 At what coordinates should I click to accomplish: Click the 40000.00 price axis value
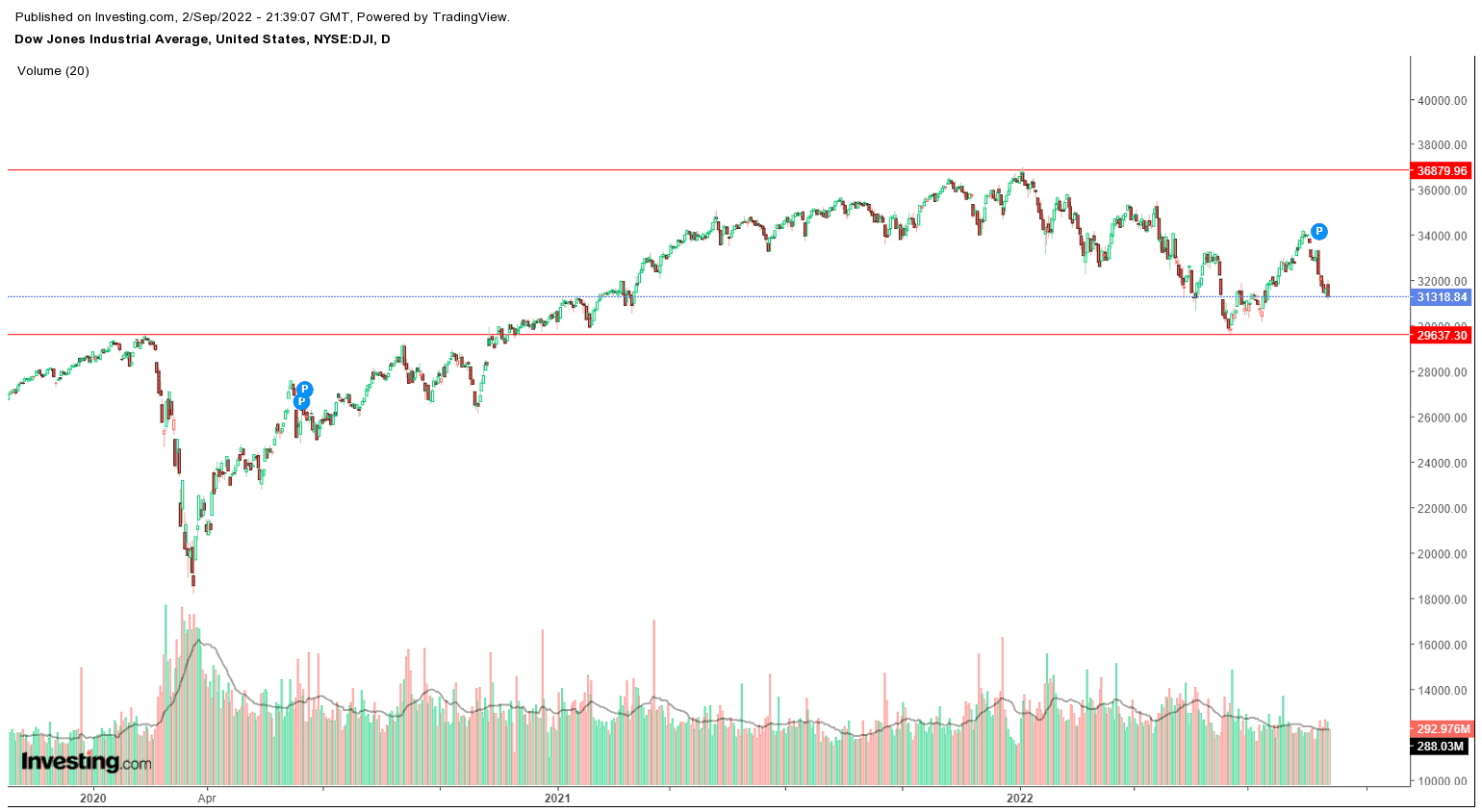(1441, 100)
